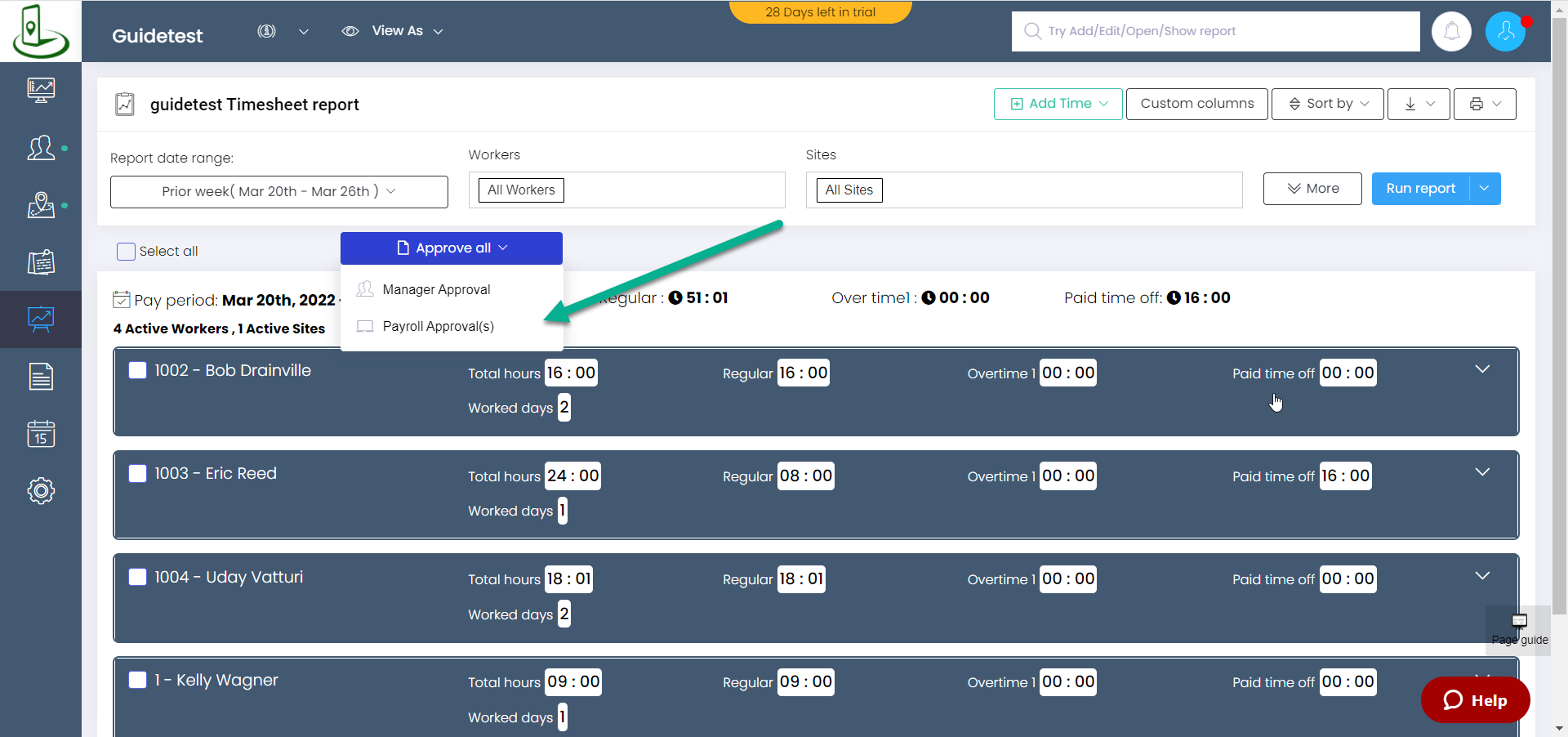This screenshot has width=1568, height=737.
Task: Open the notifications bell
Action: [1451, 32]
